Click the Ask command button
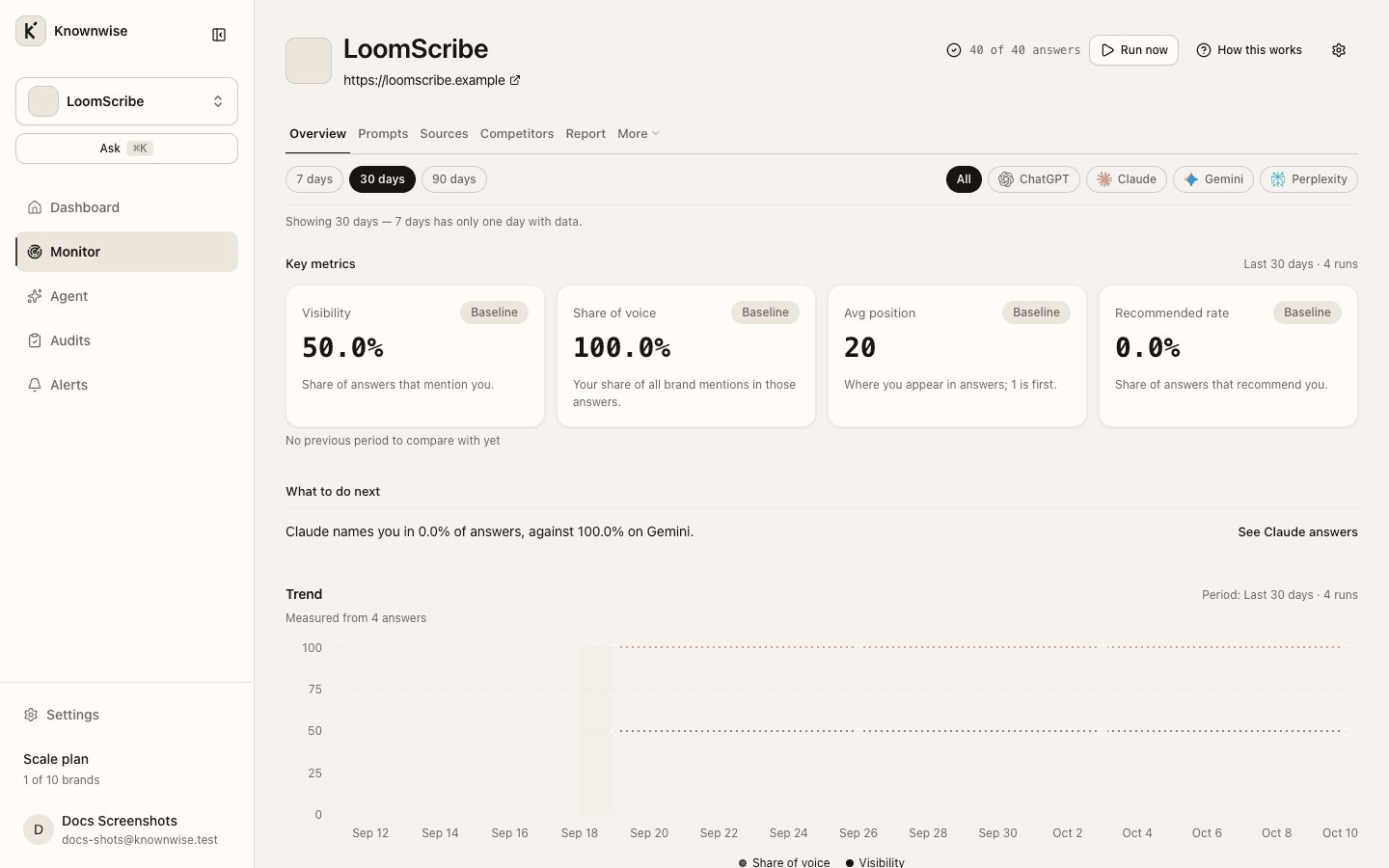 126,149
